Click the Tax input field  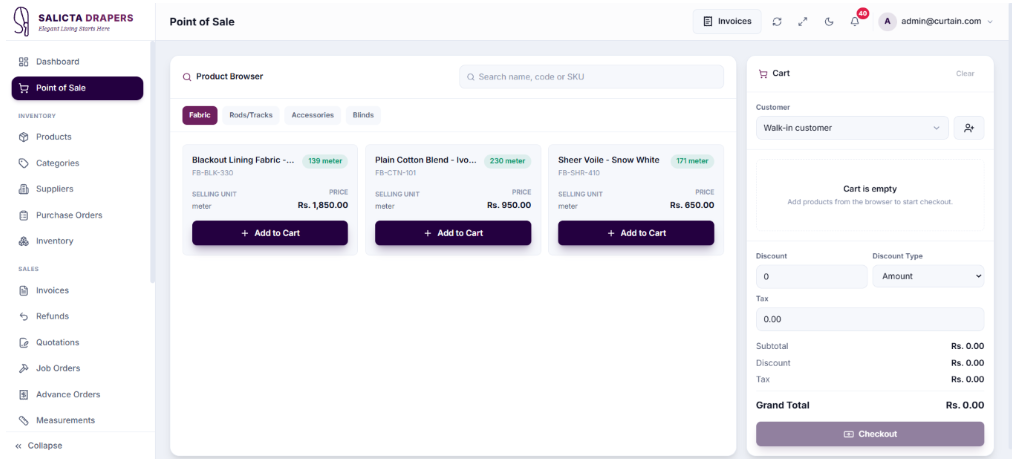click(870, 319)
